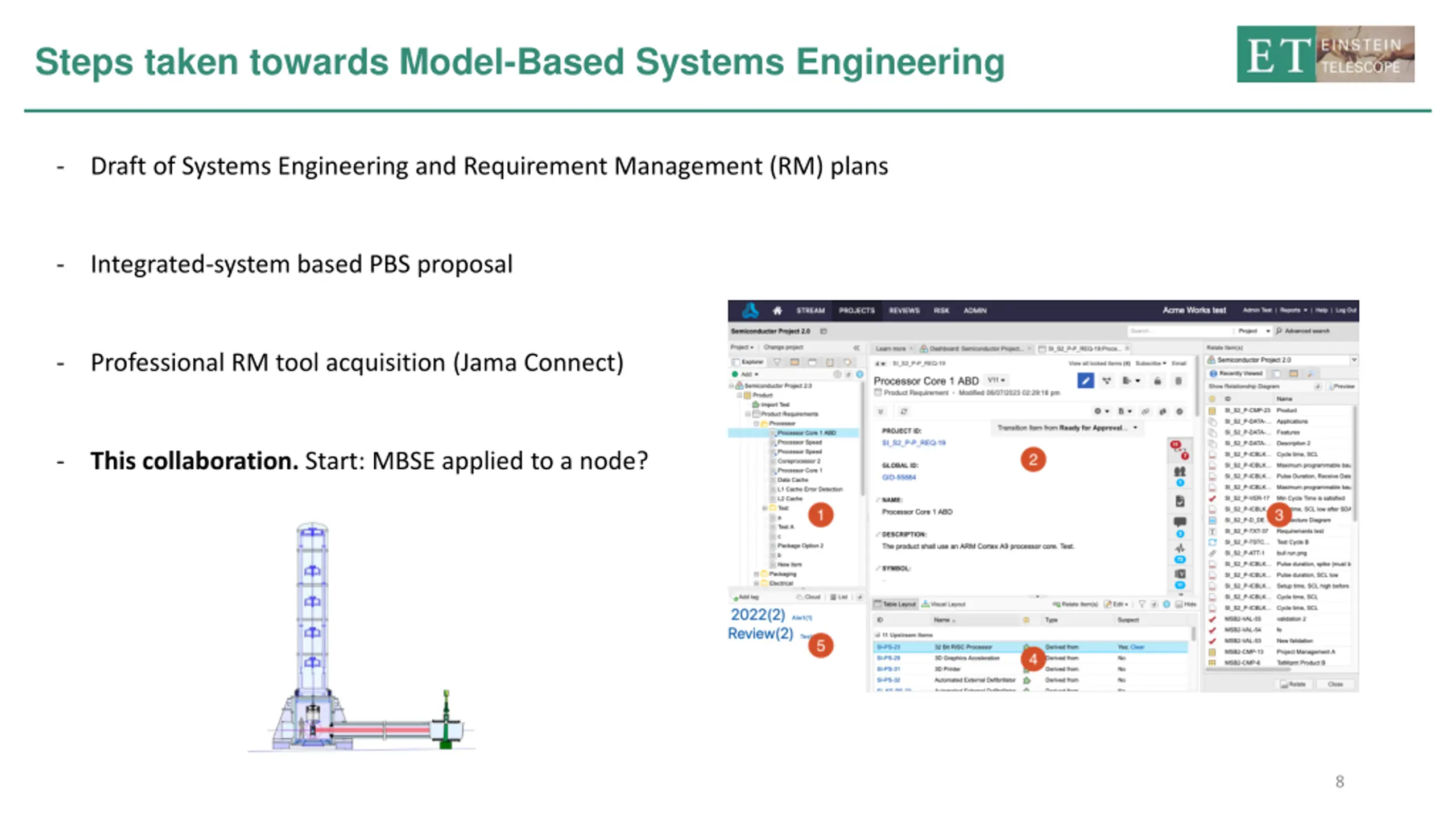The width and height of the screenshot is (1456, 819).
Task: Open the STREAM tab
Action: [810, 311]
